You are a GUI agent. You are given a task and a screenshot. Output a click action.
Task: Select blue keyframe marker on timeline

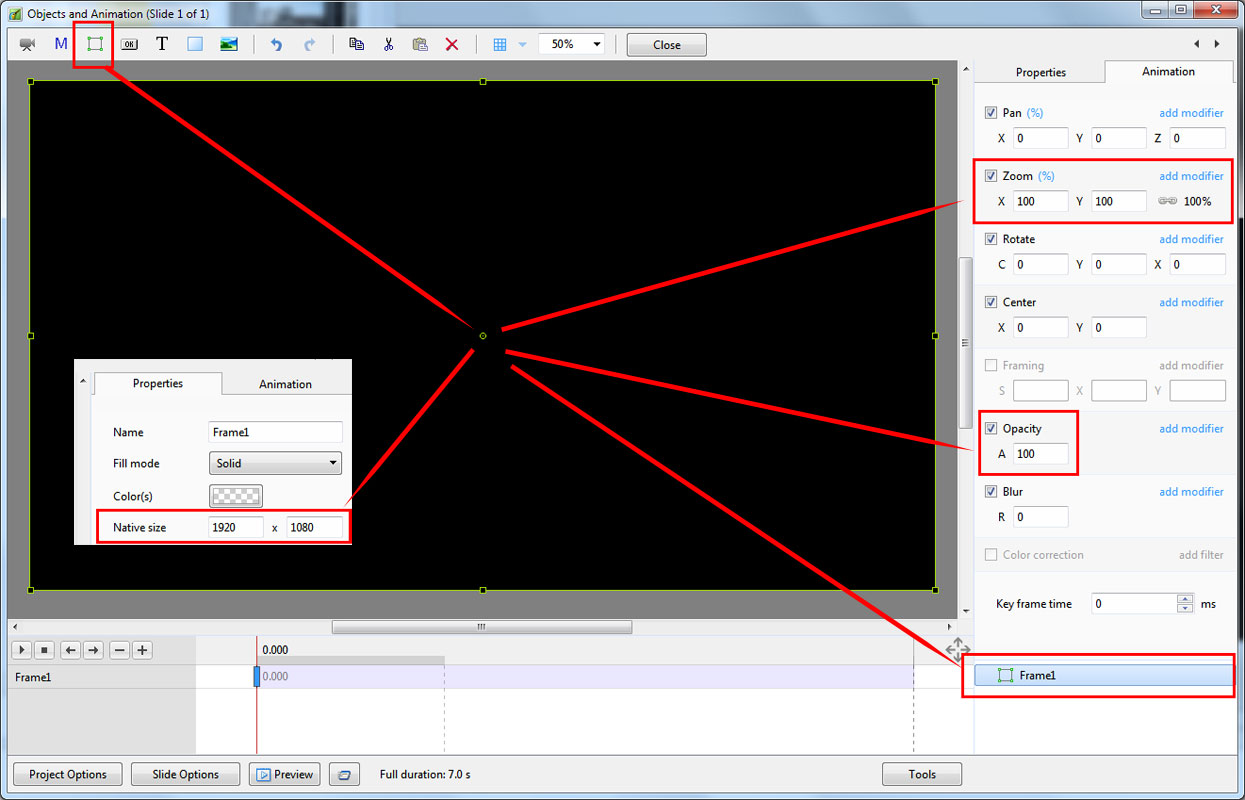[x=257, y=677]
